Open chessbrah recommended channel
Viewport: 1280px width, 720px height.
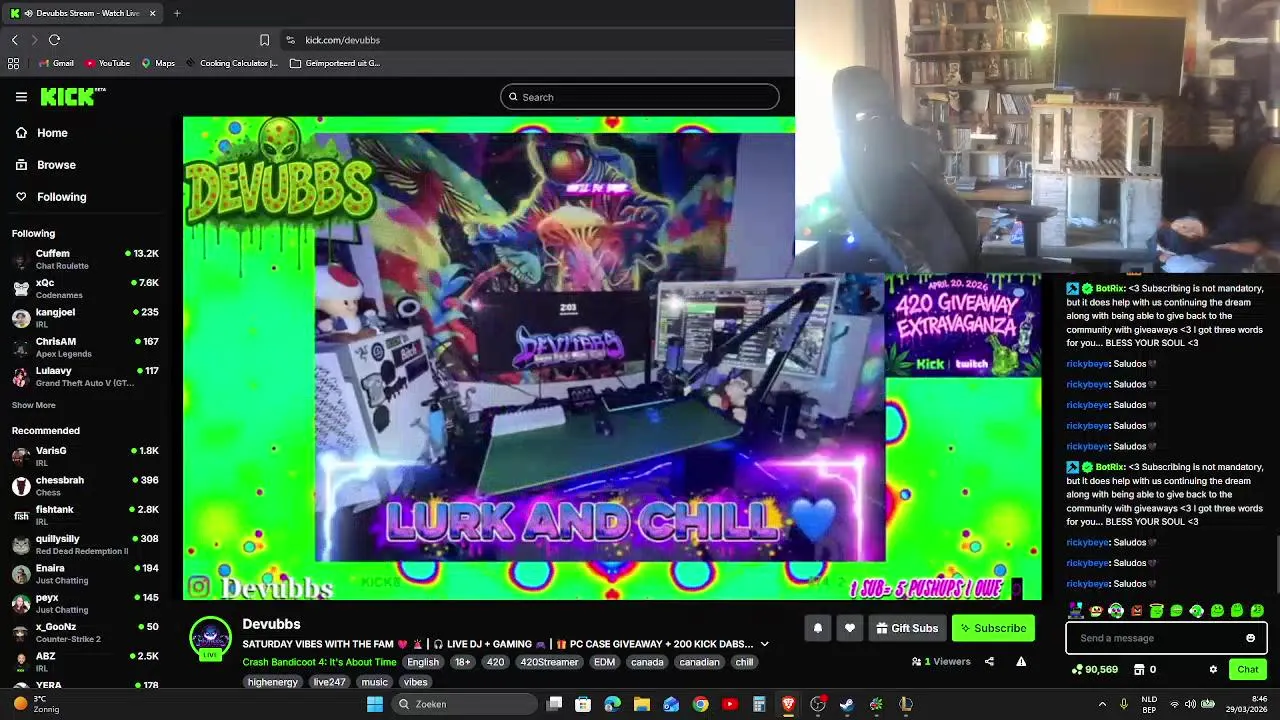(x=85, y=486)
